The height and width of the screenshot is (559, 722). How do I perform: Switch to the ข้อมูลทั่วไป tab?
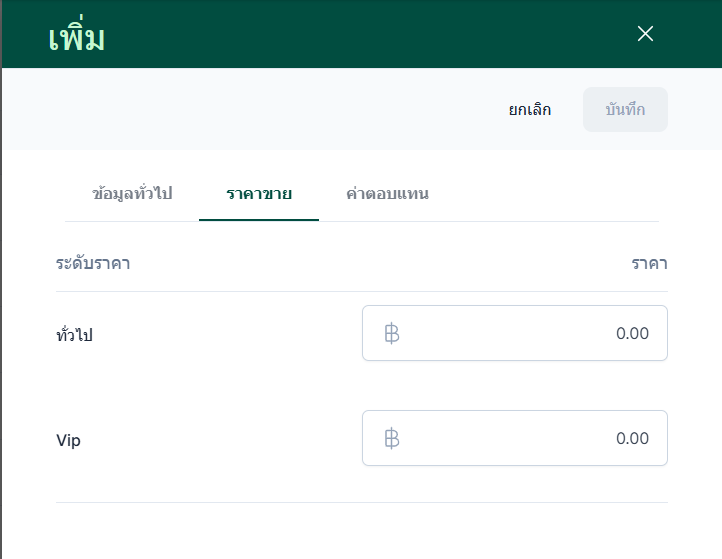[x=132, y=194]
